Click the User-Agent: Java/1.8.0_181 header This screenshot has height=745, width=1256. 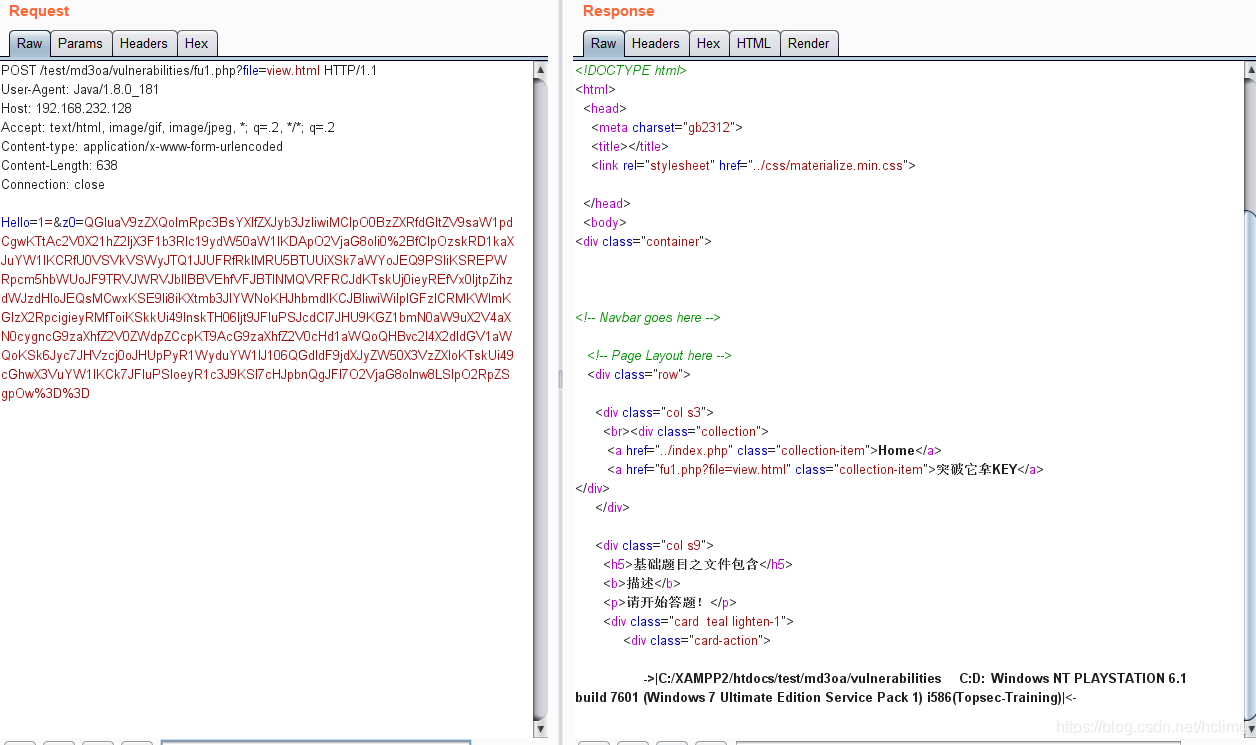(x=80, y=90)
